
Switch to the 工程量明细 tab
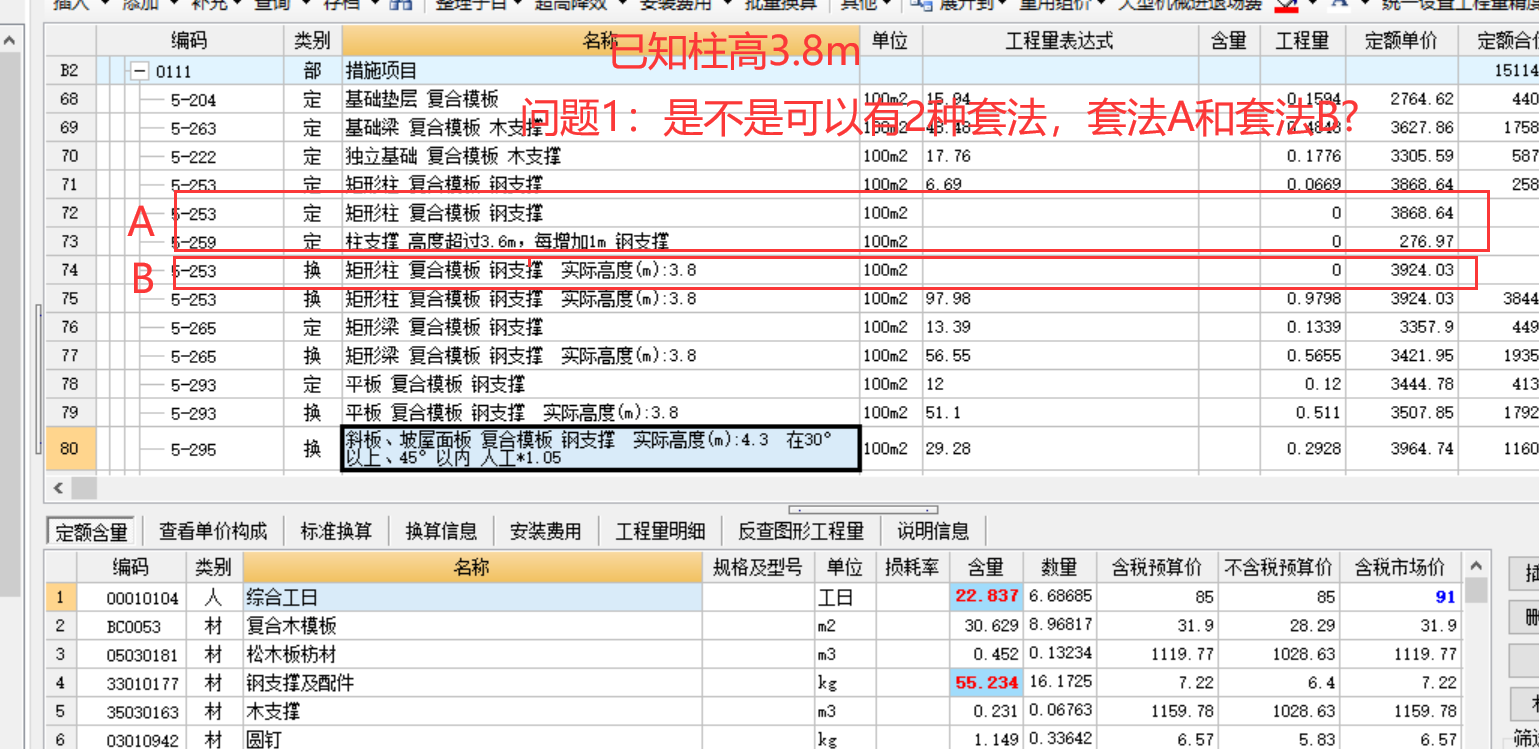tap(660, 531)
